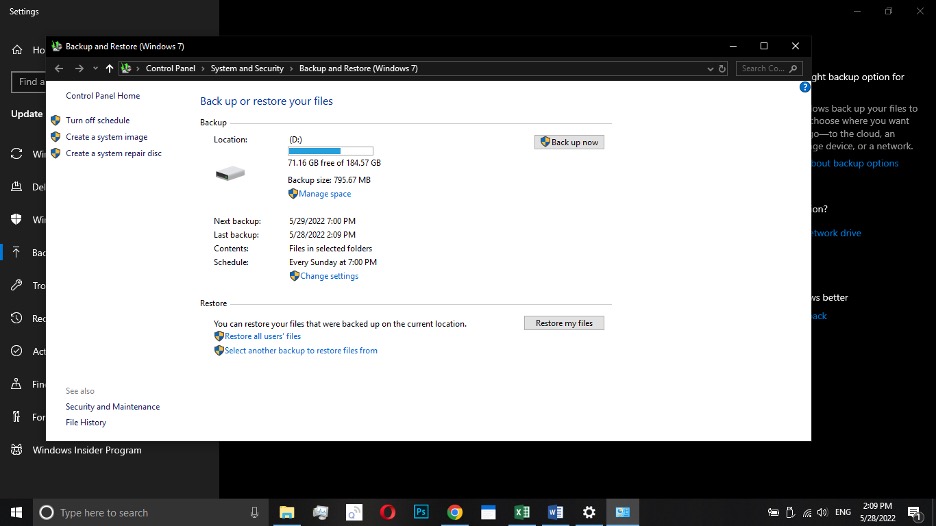
Task: Click the Forward navigation arrow
Action: (79, 69)
